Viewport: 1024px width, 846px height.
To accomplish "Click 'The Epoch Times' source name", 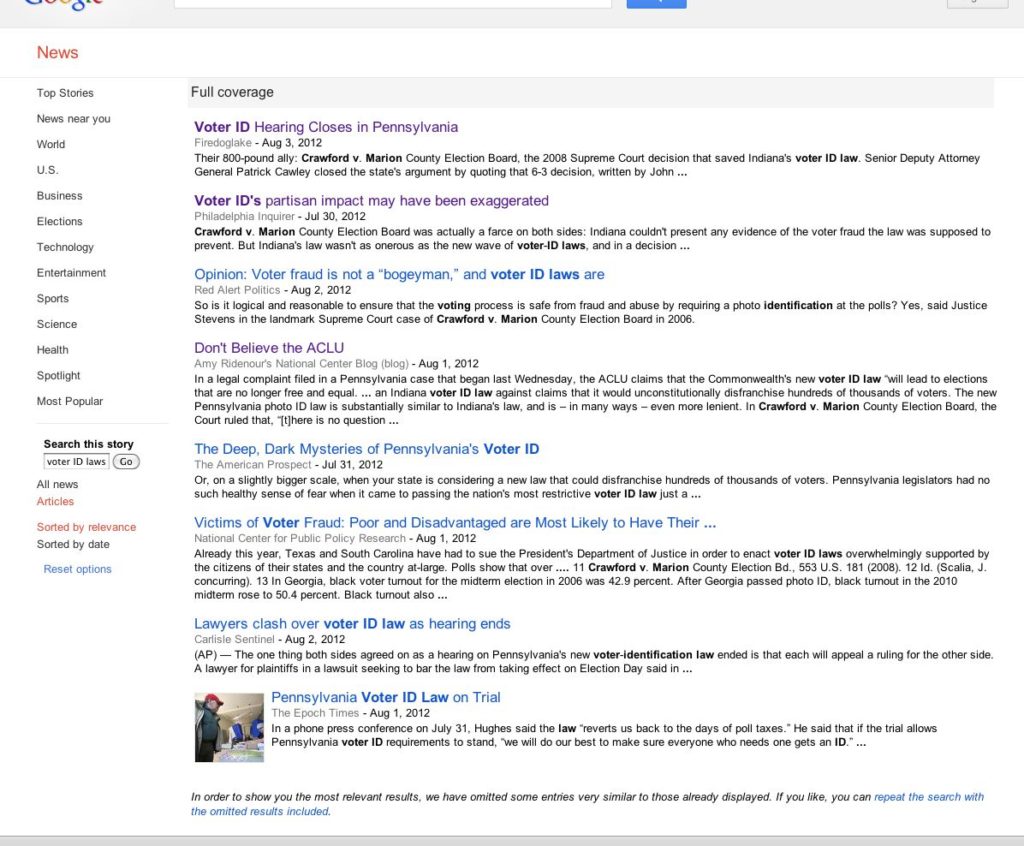I will pyautogui.click(x=315, y=713).
